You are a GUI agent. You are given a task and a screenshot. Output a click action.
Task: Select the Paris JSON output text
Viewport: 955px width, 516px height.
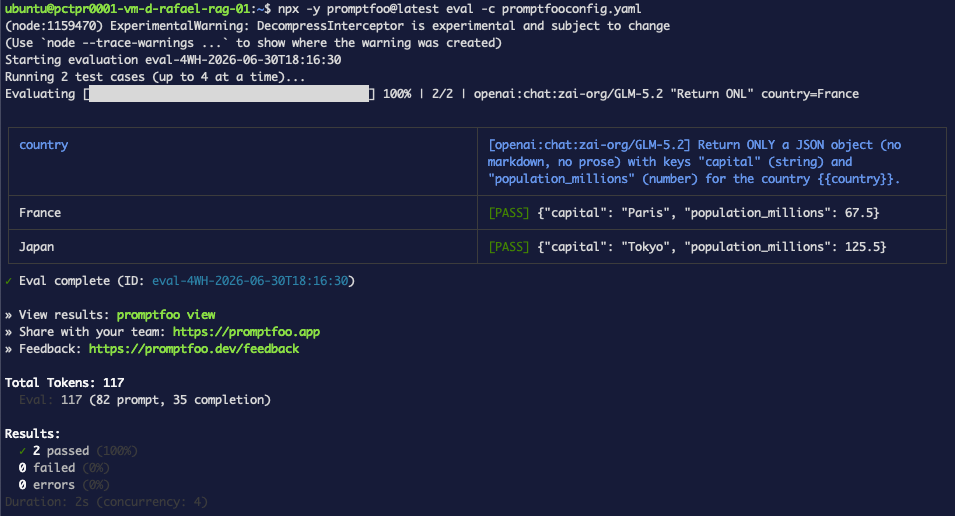pos(708,213)
